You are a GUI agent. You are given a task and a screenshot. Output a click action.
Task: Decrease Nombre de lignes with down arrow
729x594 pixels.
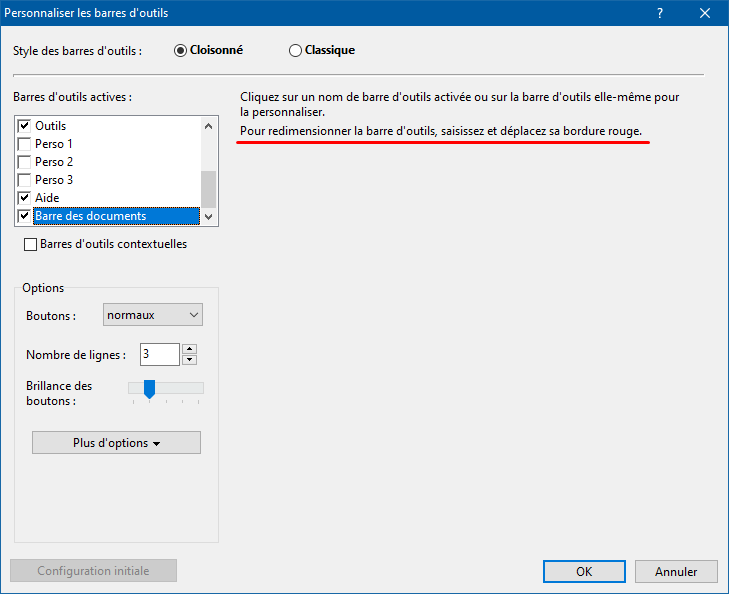190,360
